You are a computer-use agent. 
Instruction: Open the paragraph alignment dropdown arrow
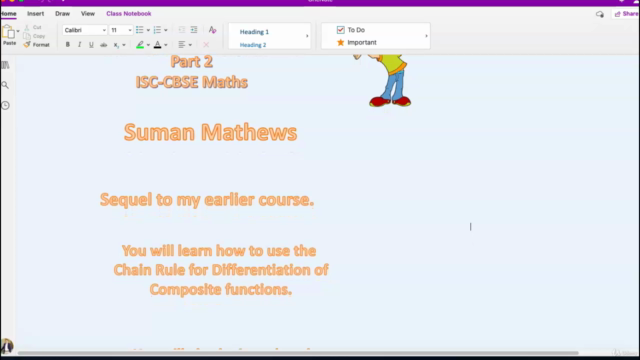tap(190, 45)
